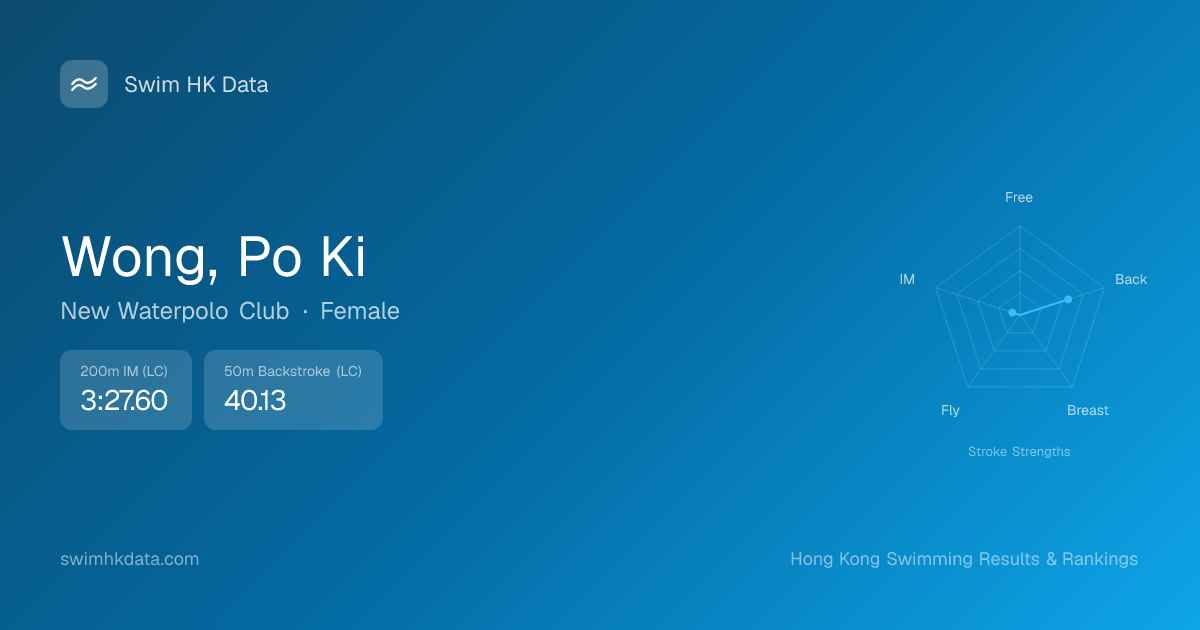Select the Free axis label on radar chart

tap(1018, 197)
